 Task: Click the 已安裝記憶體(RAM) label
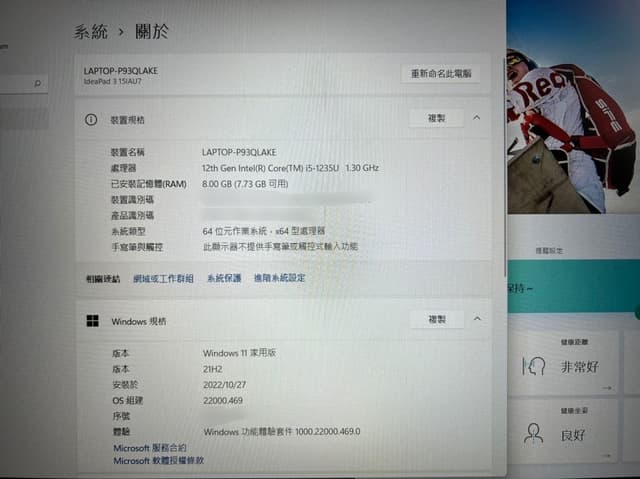149,184
